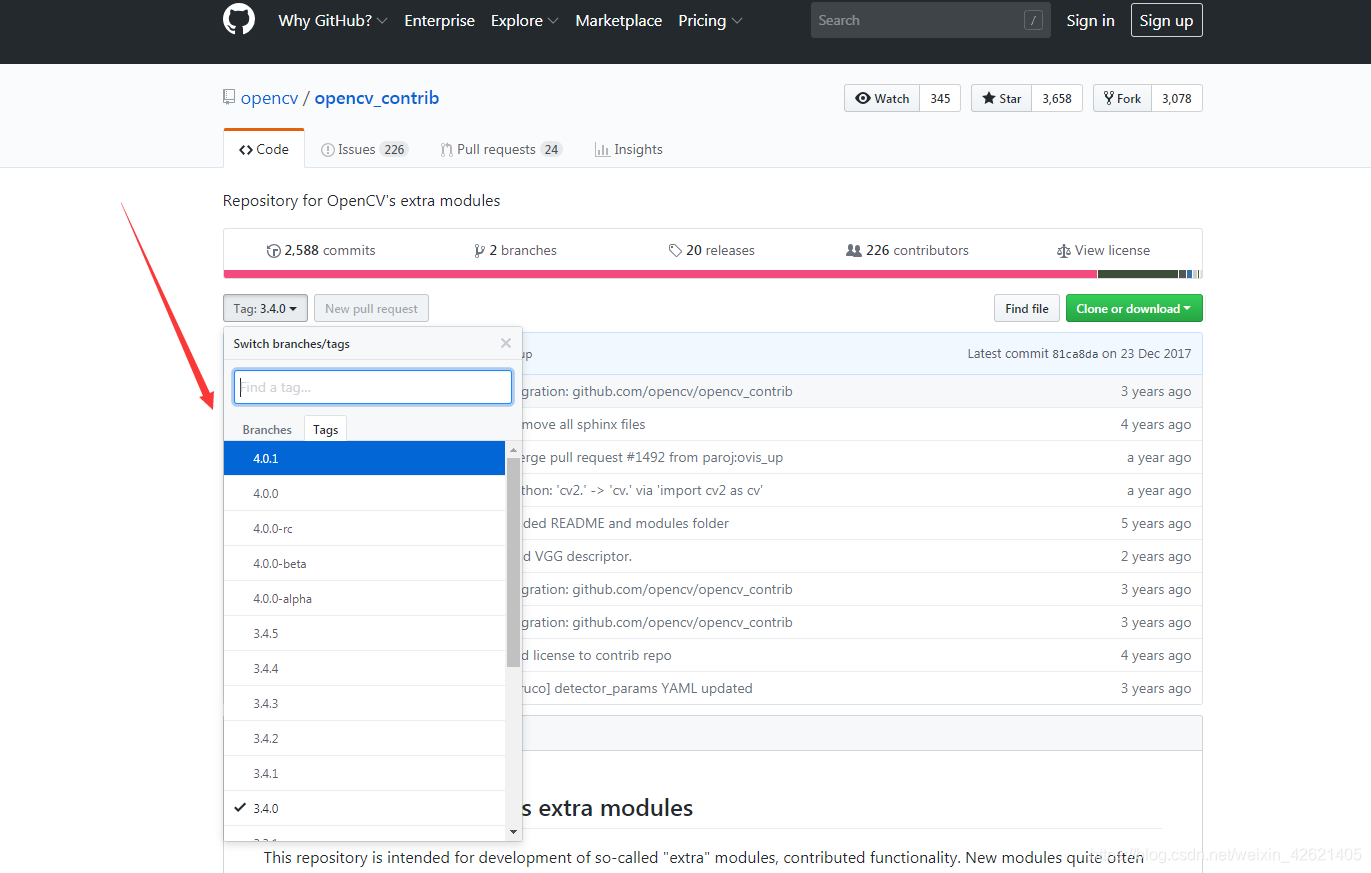Click the tag list scrollbar thumb
The width and height of the screenshot is (1371, 873).
[514, 562]
